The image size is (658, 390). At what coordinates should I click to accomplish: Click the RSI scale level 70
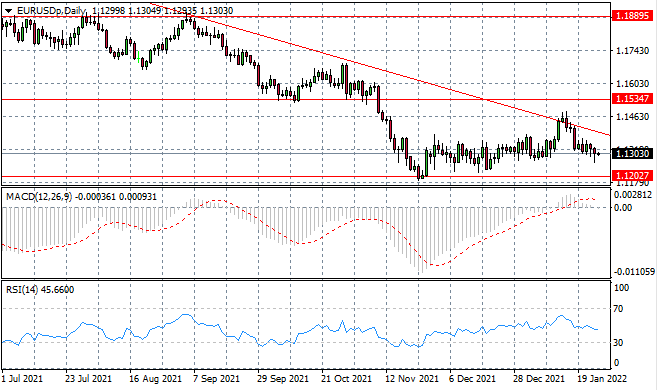point(618,309)
